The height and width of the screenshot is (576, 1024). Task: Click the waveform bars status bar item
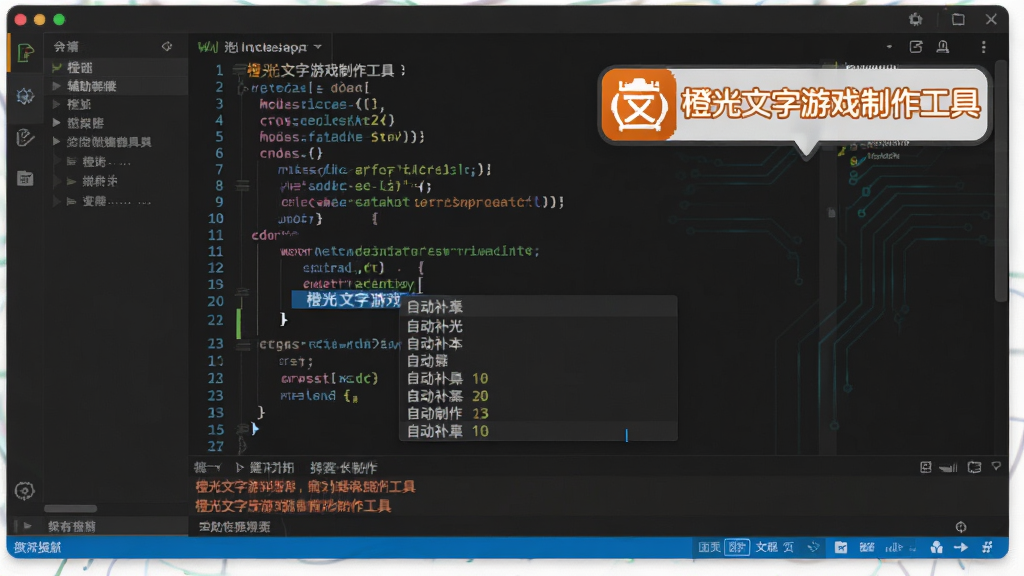point(894,547)
